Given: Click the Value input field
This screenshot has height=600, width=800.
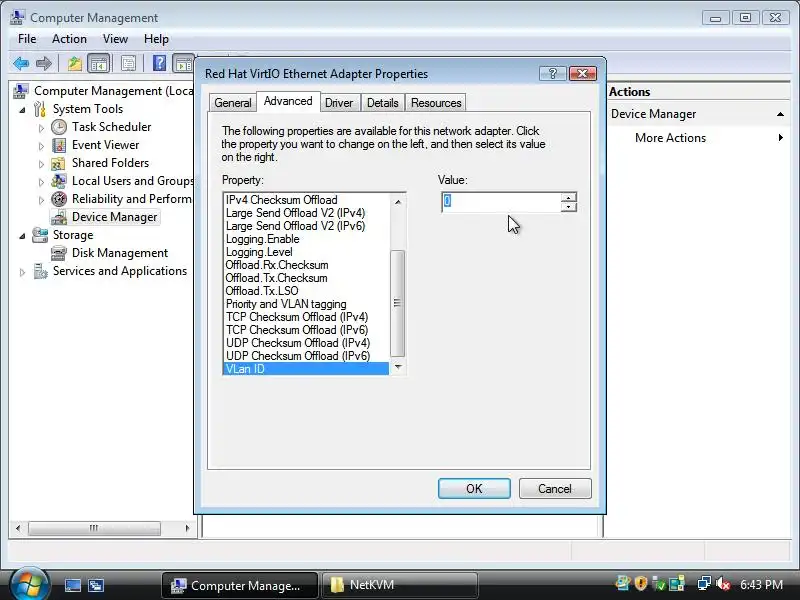Looking at the screenshot, I should tap(502, 202).
